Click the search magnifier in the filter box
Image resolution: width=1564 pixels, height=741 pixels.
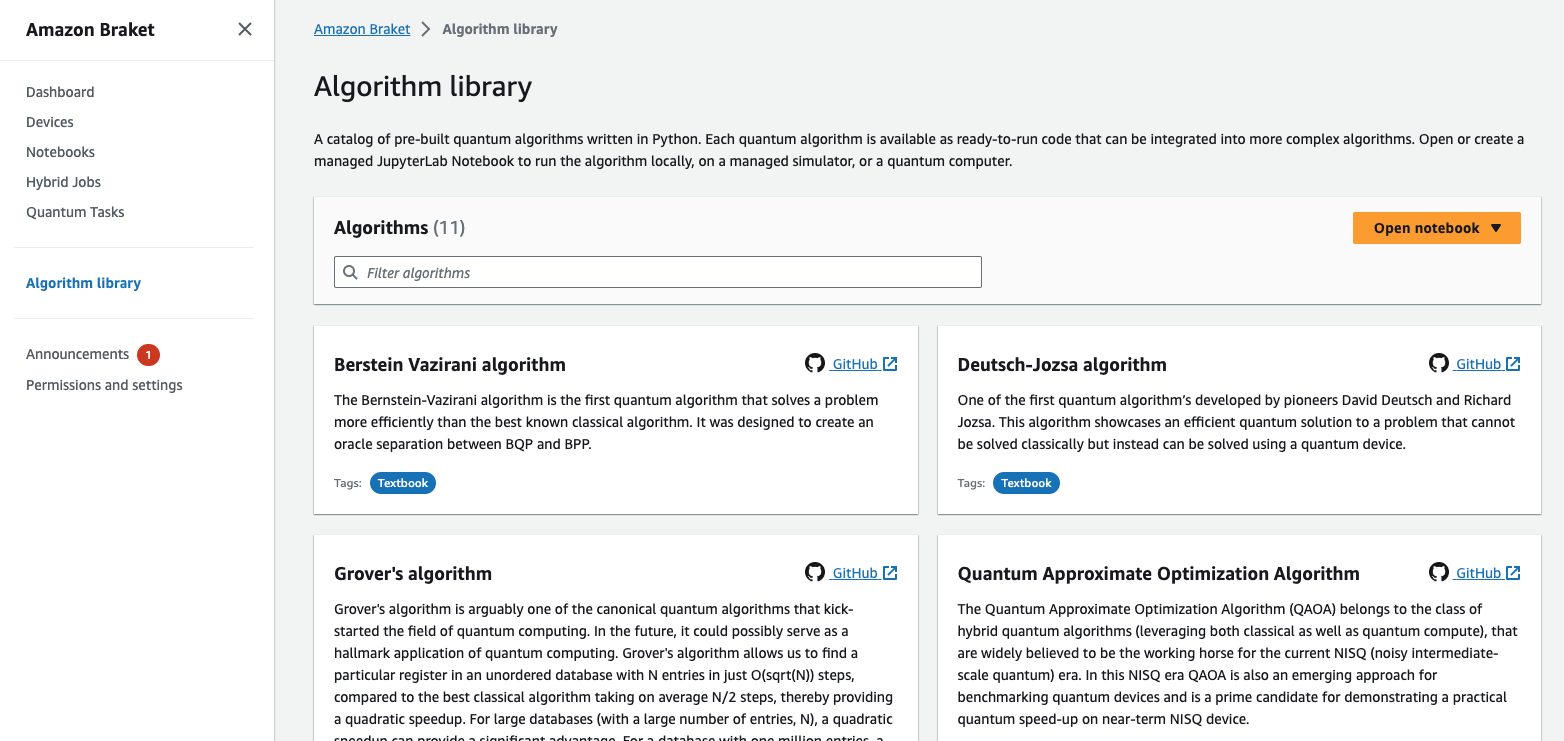pos(350,272)
